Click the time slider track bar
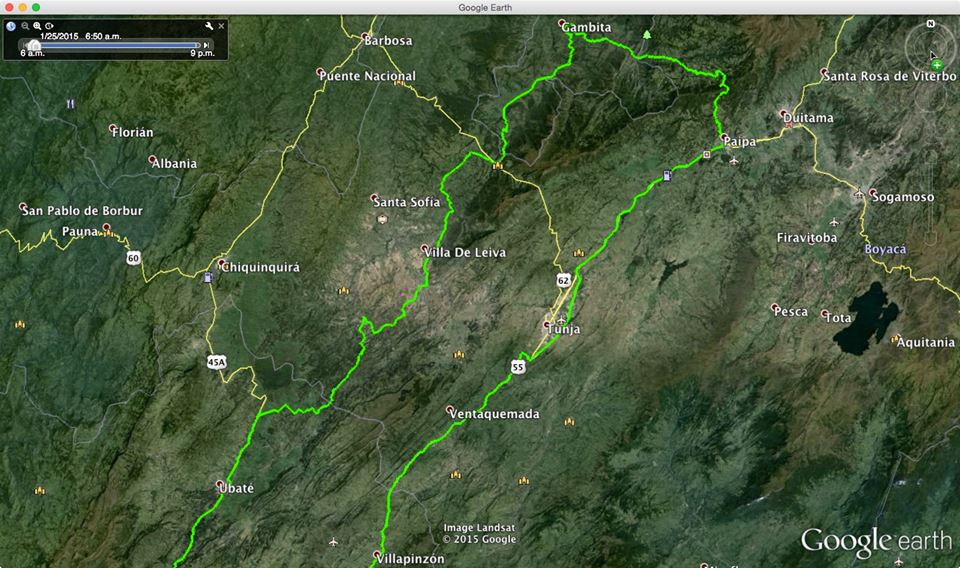The height and width of the screenshot is (568, 960). (x=120, y=45)
